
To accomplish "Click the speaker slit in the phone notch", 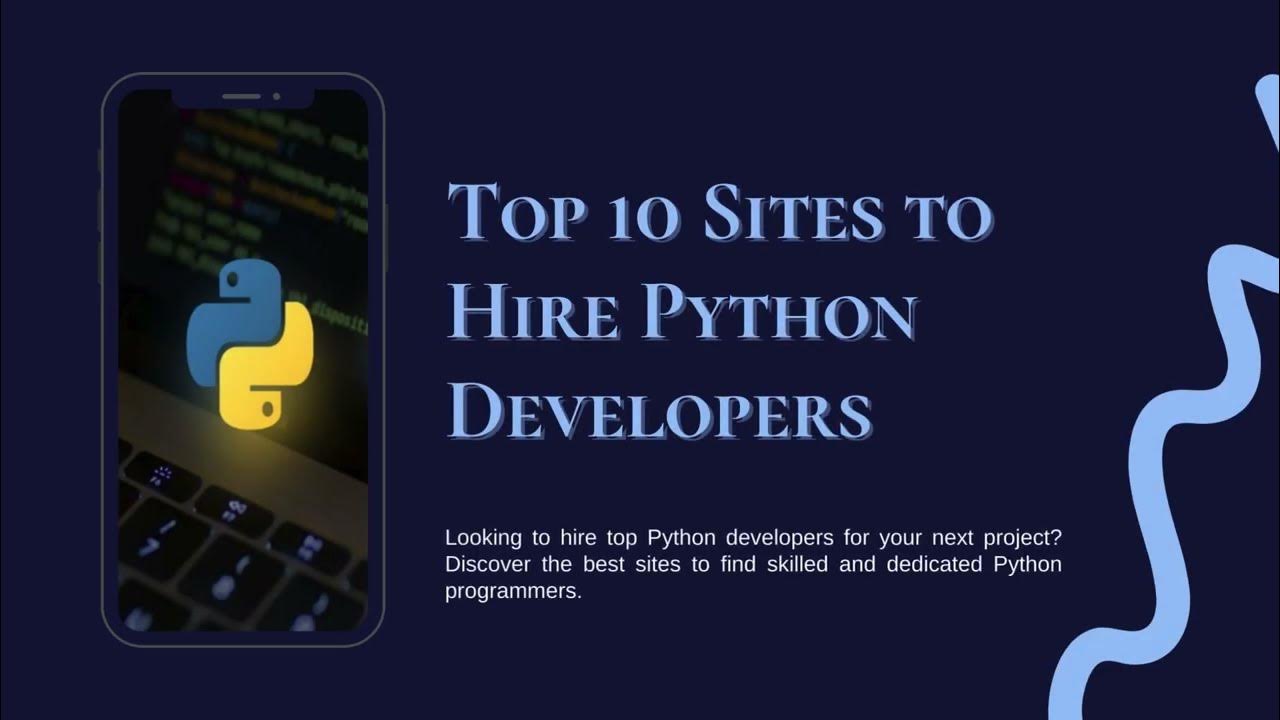I will 241,97.
